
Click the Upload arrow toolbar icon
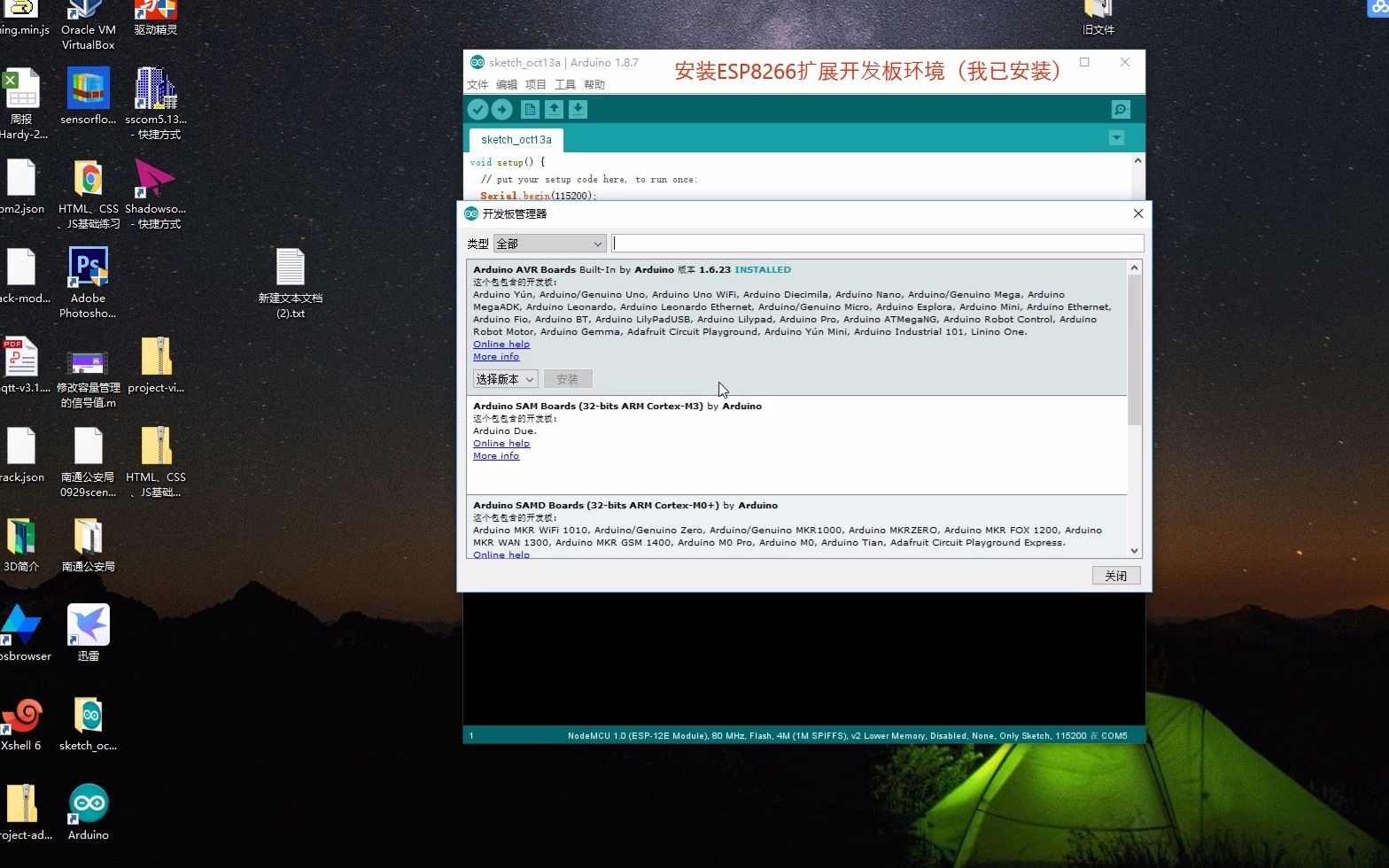click(x=501, y=109)
